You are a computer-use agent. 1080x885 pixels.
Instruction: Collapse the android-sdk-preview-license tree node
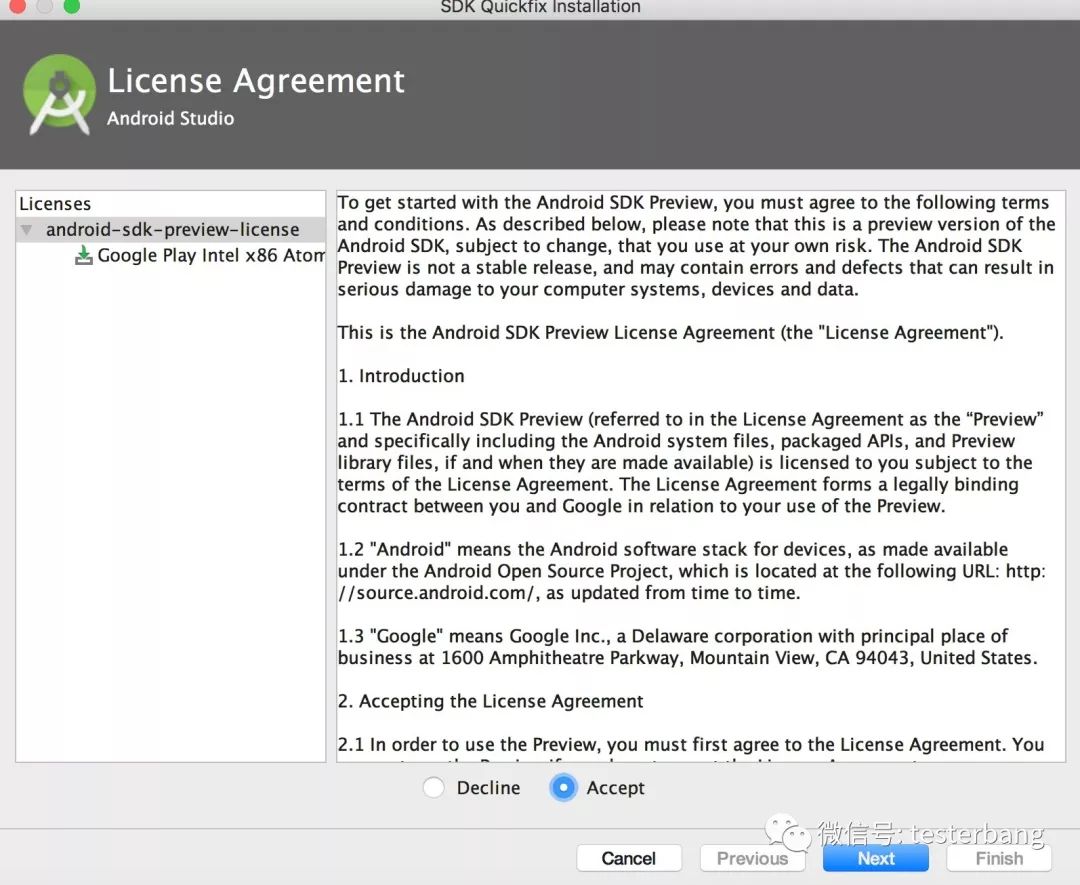point(26,229)
